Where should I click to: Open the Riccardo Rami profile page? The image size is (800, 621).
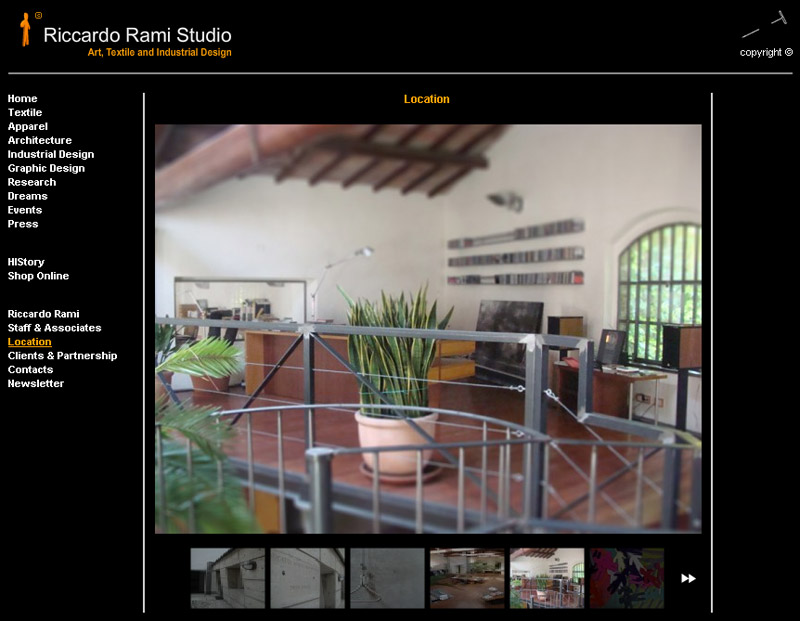tap(43, 314)
